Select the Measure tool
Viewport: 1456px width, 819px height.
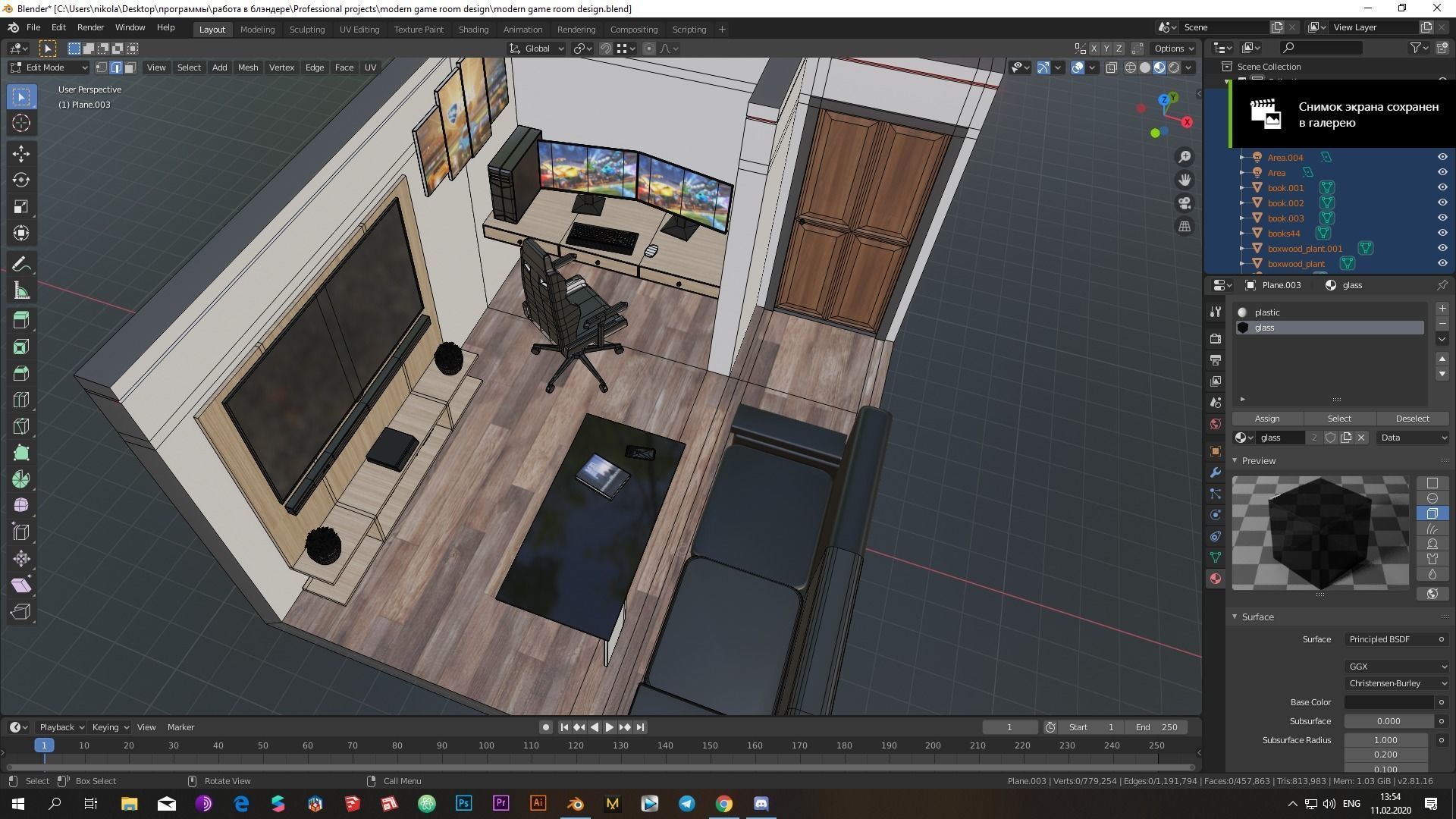point(21,291)
